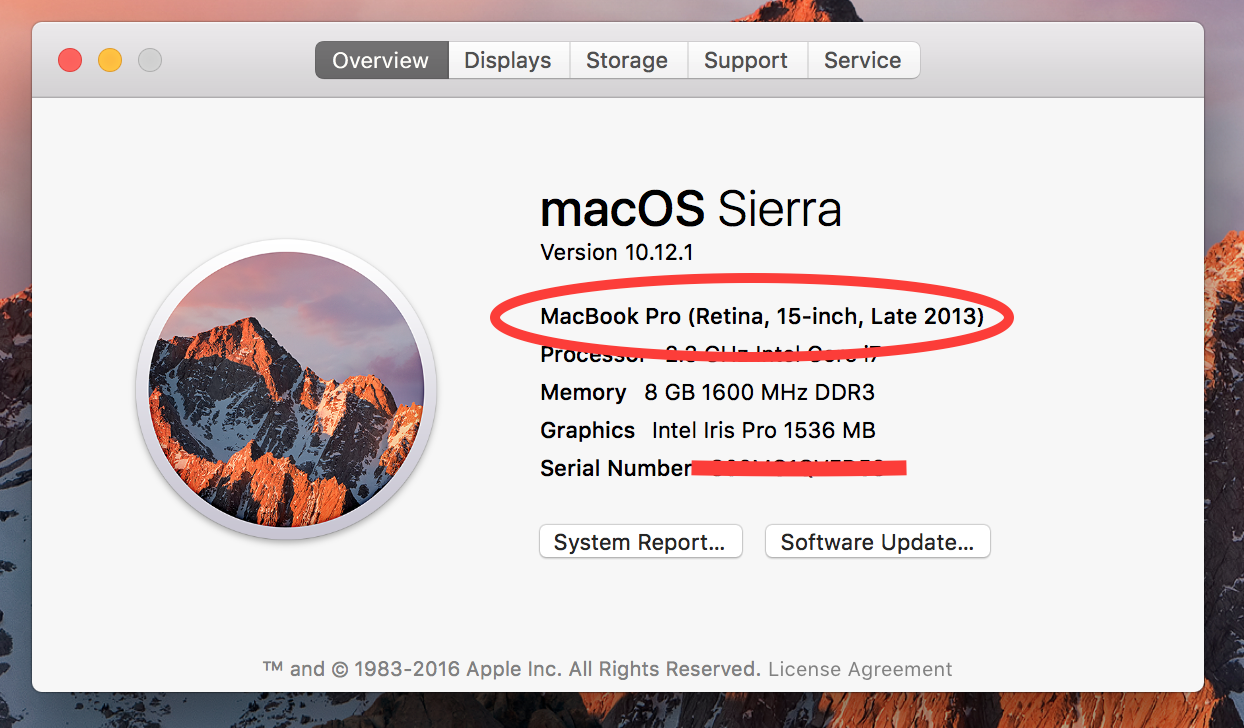Click the Serial Number label
Image resolution: width=1244 pixels, height=728 pixels.
(x=615, y=468)
